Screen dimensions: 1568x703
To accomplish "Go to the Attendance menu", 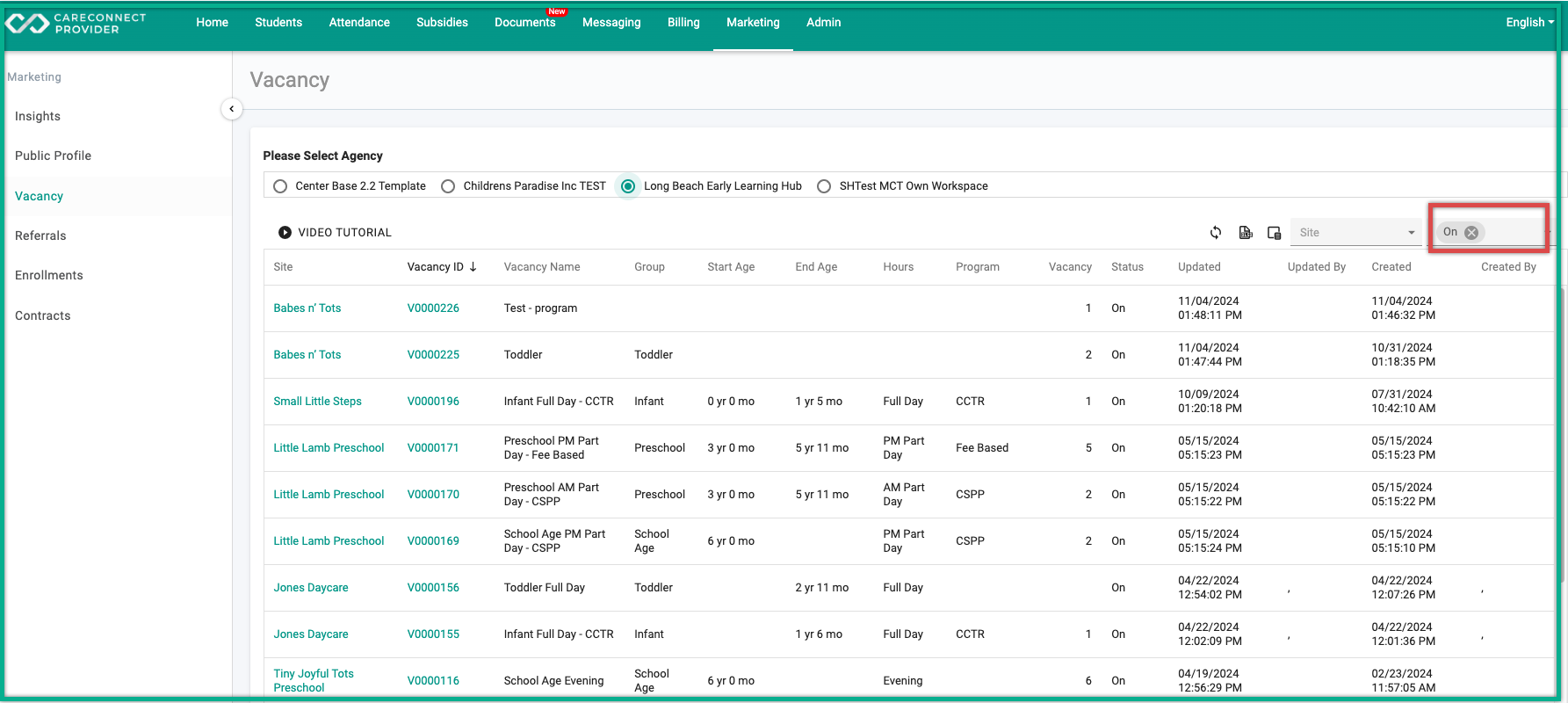I will click(359, 23).
